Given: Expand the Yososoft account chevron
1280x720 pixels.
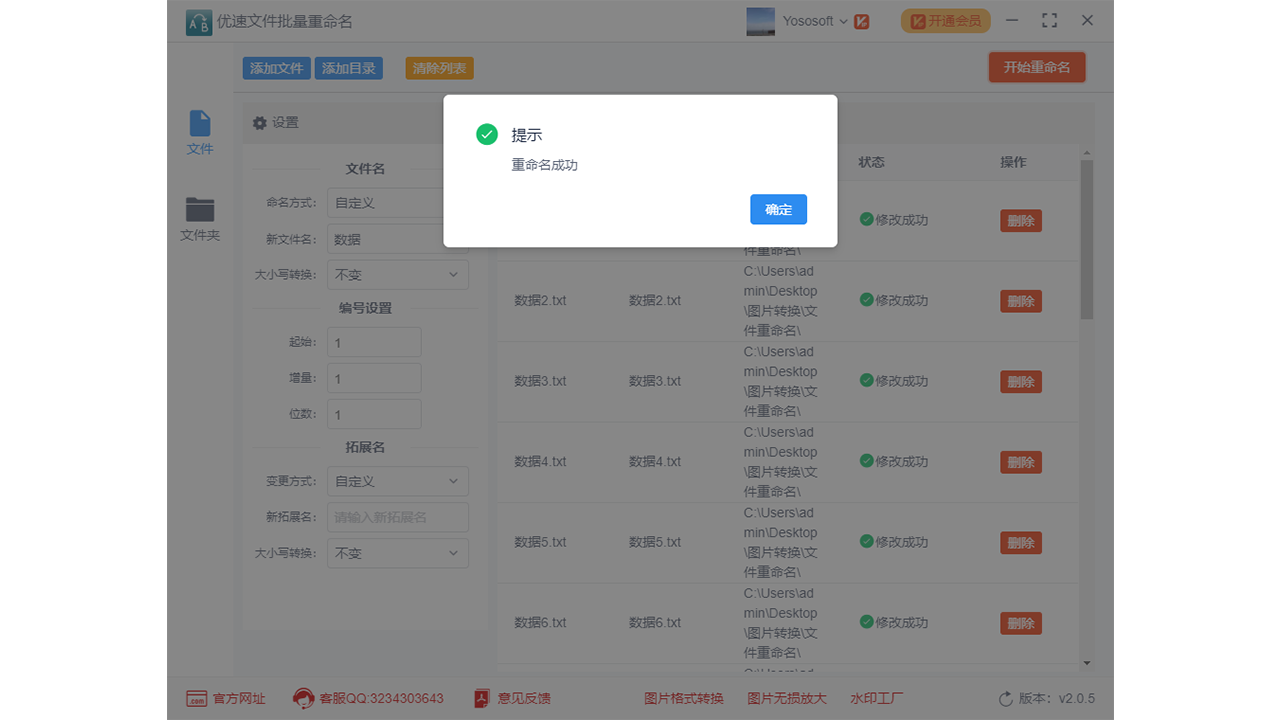Looking at the screenshot, I should (x=843, y=20).
